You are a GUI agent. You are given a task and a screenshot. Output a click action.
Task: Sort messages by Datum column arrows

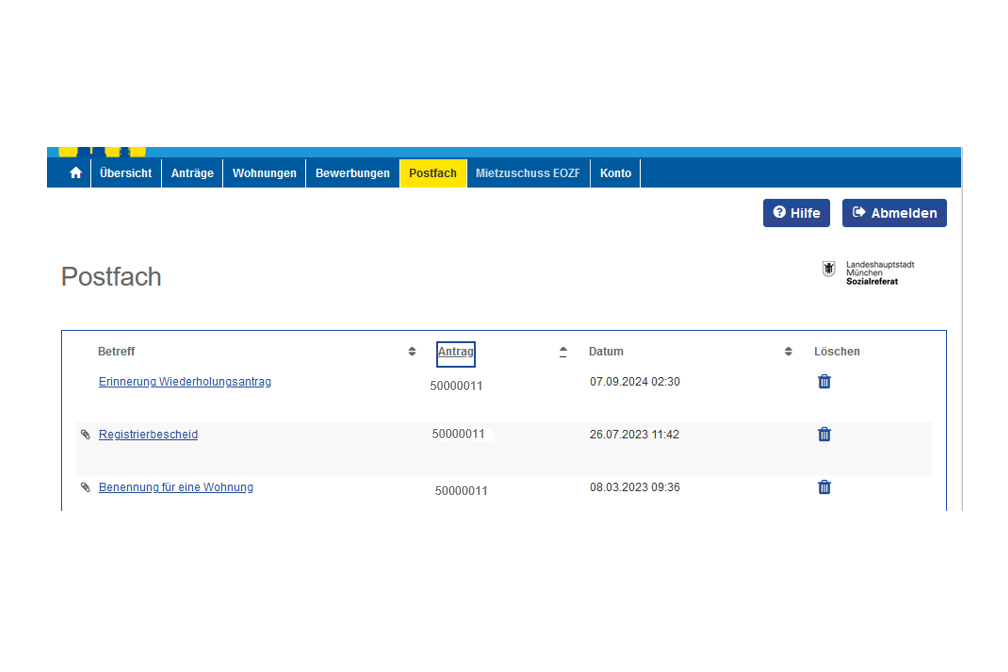[788, 352]
